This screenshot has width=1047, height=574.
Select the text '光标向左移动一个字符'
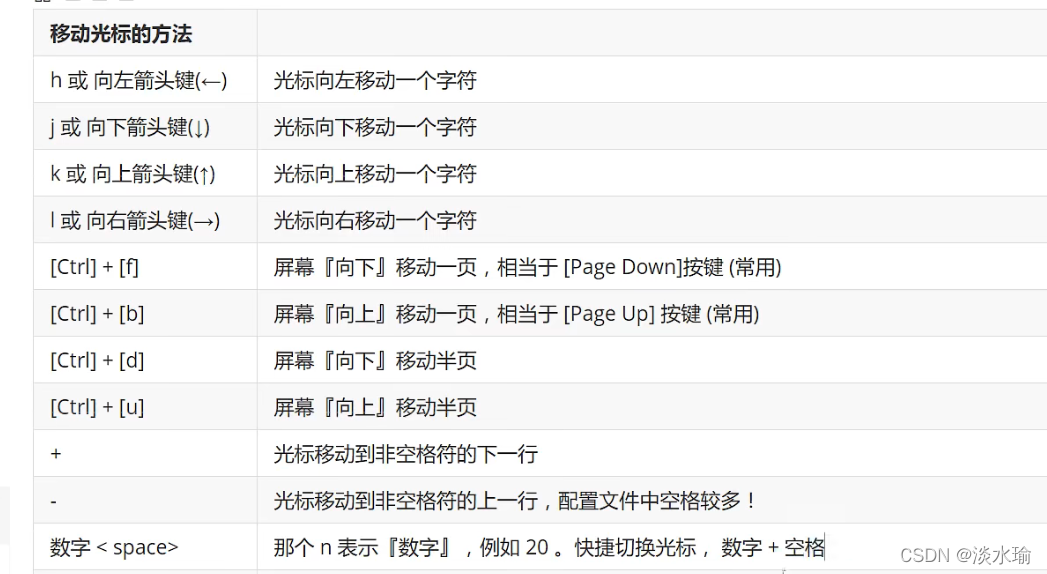(x=375, y=80)
